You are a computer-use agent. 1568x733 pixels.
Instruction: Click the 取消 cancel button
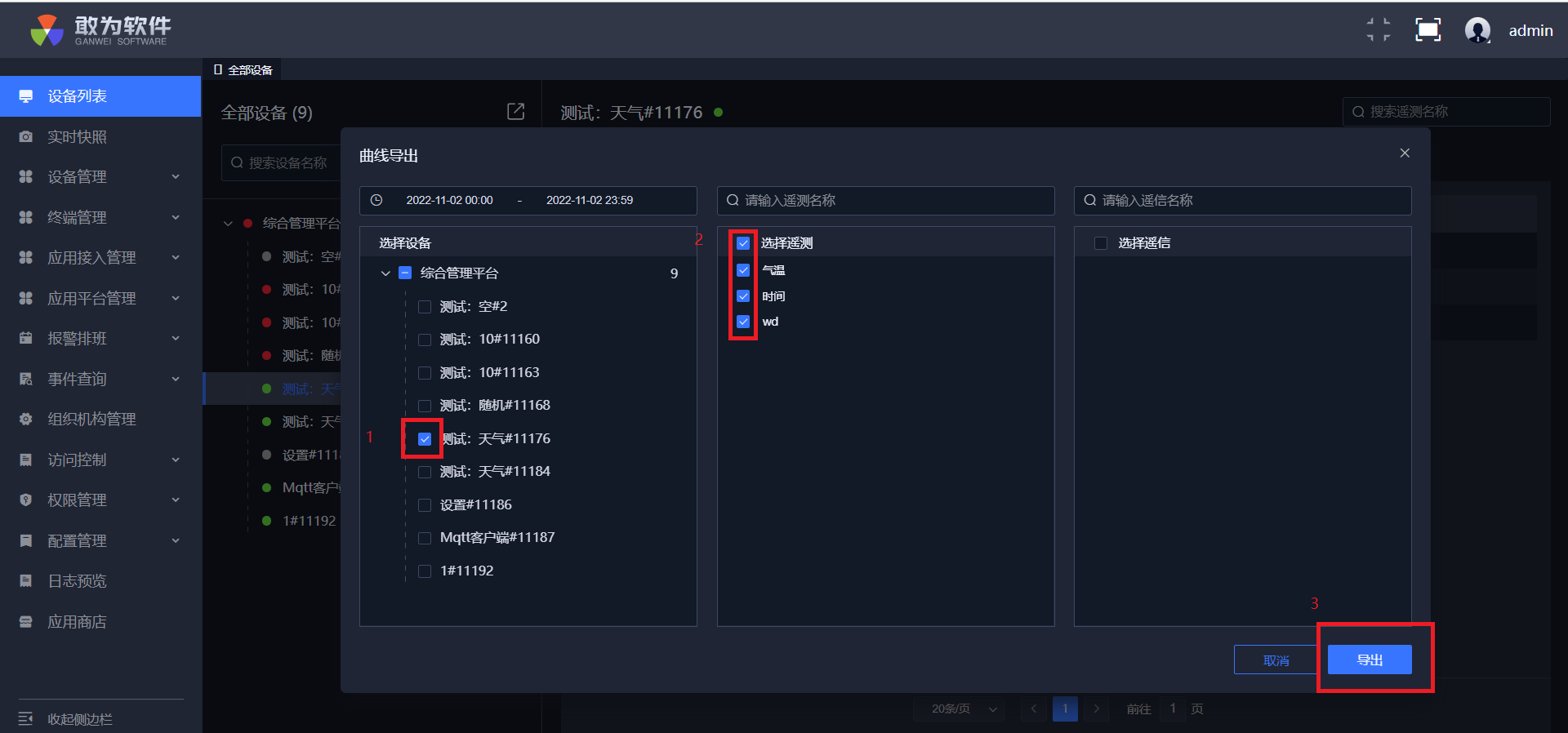click(x=1276, y=660)
